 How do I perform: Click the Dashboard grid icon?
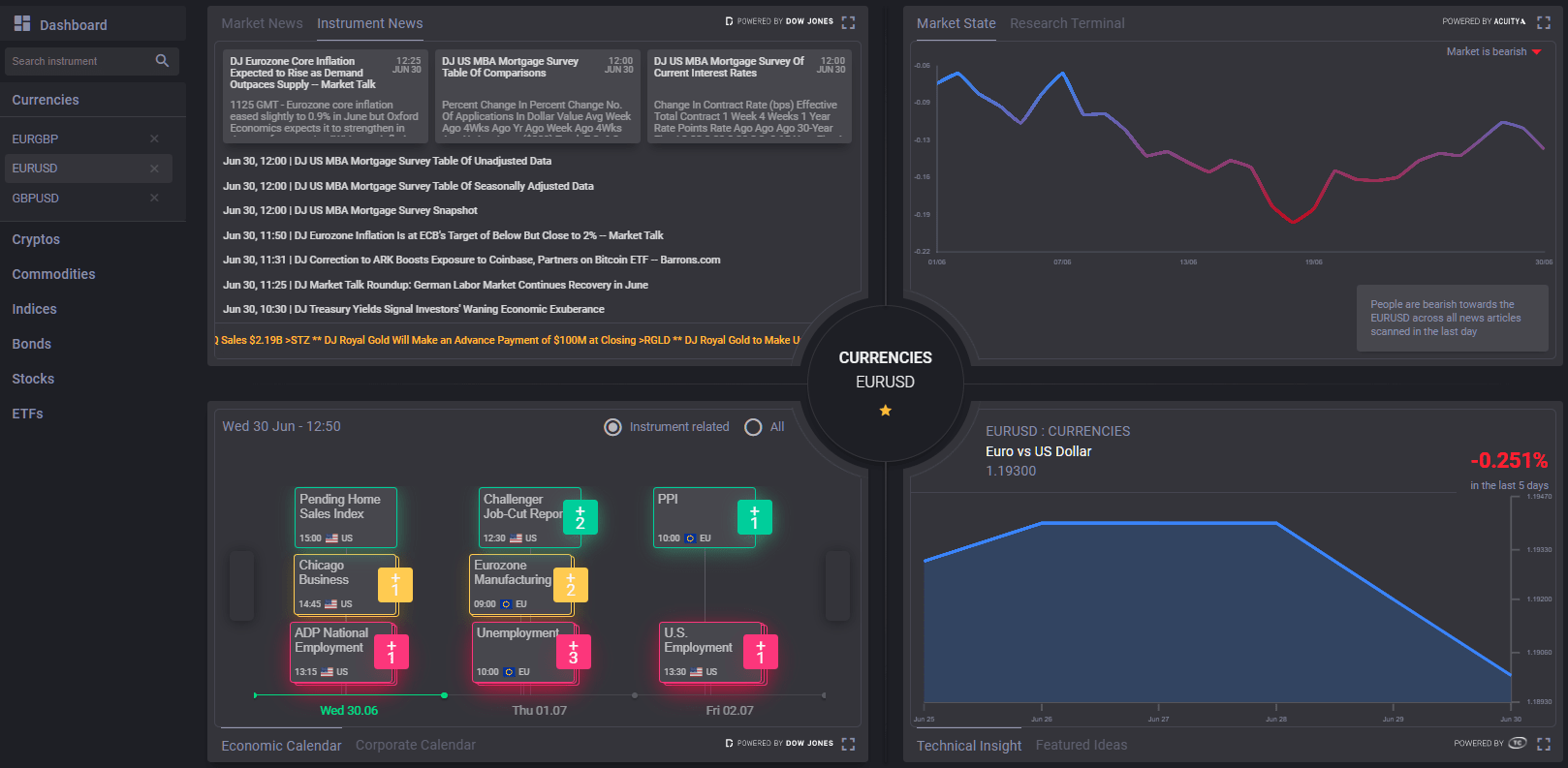(x=22, y=23)
